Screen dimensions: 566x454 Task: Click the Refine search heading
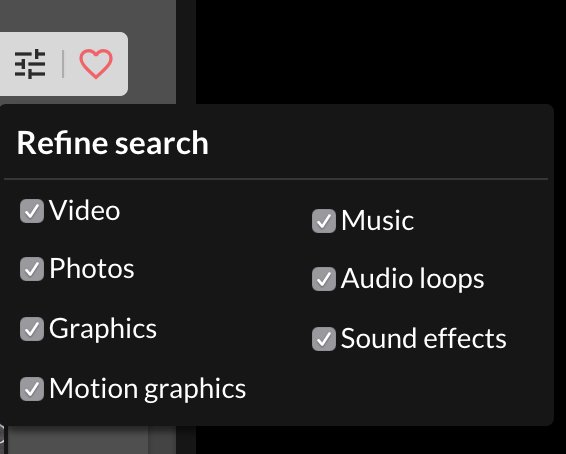tap(113, 143)
